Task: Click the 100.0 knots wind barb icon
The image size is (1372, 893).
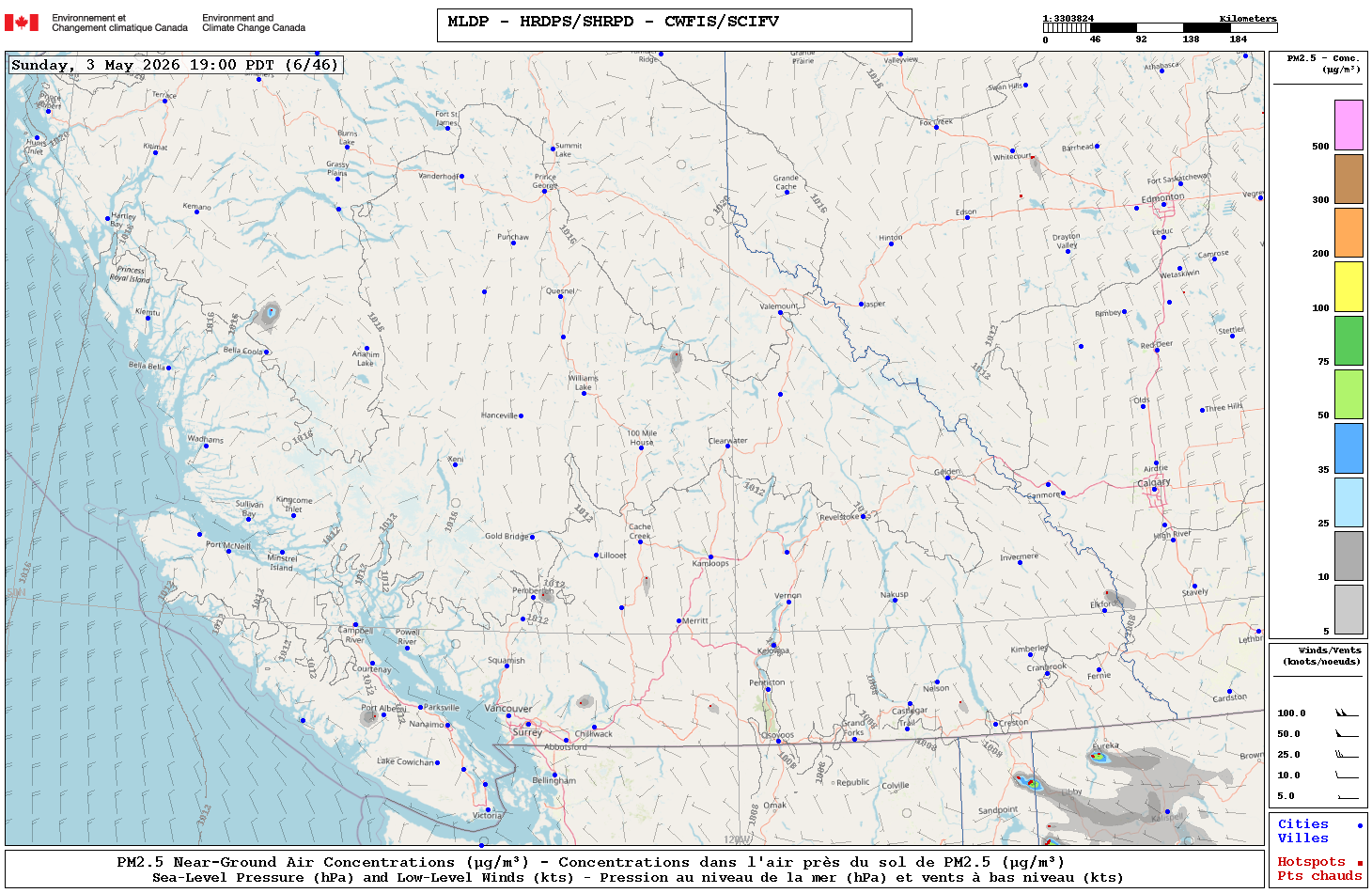Action: (x=1347, y=713)
